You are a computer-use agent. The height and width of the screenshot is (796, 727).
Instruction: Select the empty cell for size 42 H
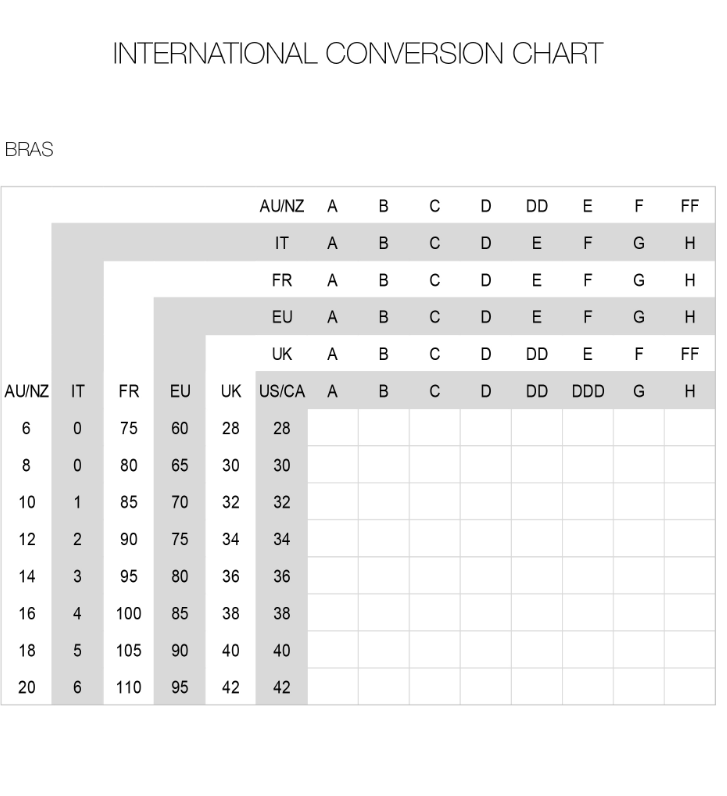(x=689, y=686)
